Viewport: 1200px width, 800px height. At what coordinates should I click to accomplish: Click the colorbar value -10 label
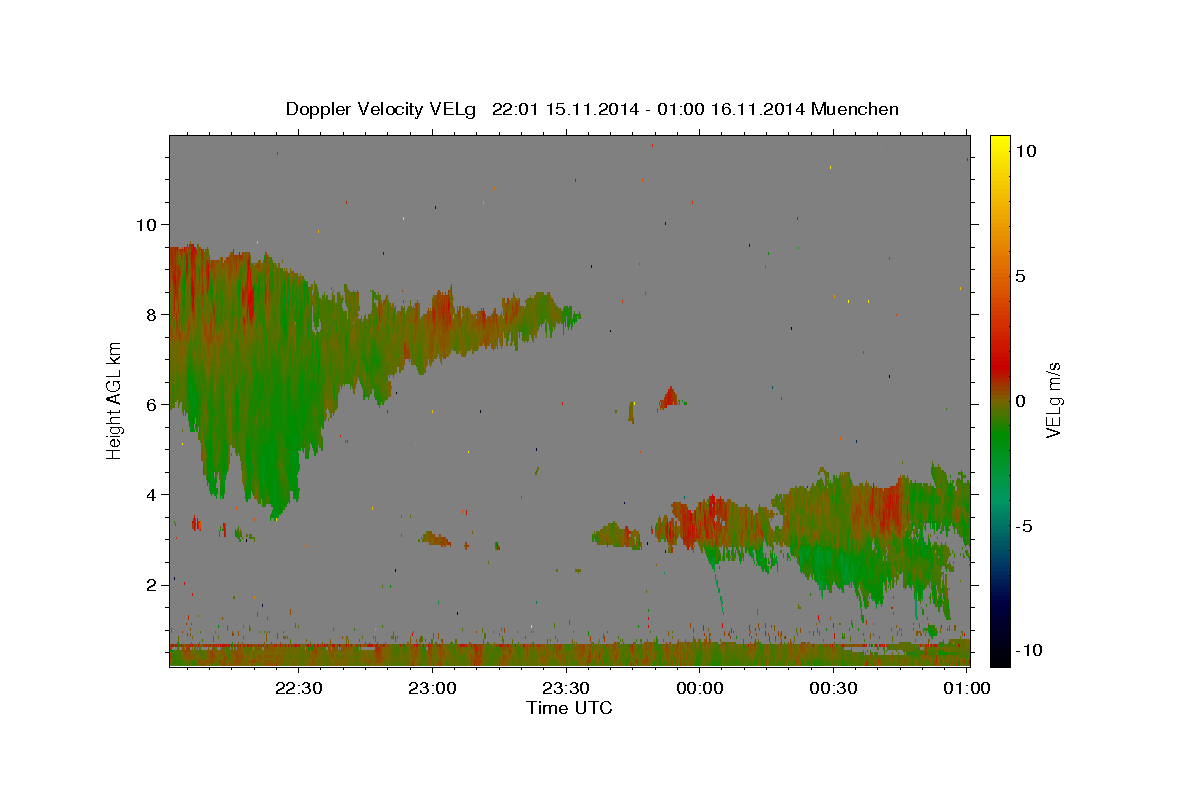[1029, 650]
